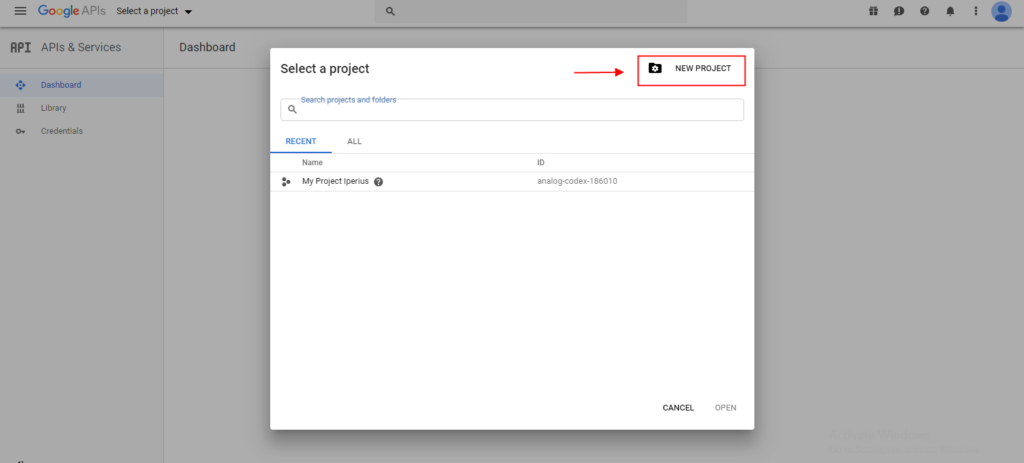
Task: Click the Dashboard page title
Action: (207, 48)
